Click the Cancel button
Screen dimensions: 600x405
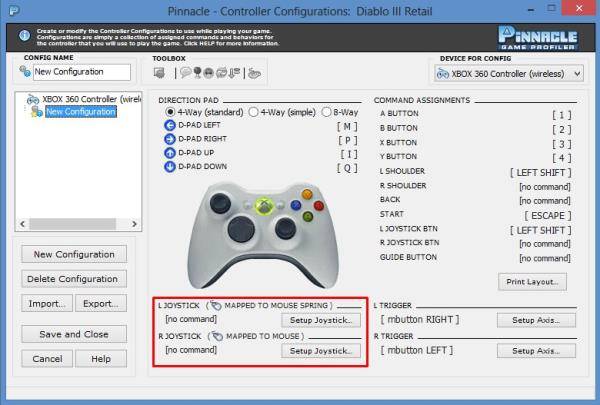coord(47,359)
